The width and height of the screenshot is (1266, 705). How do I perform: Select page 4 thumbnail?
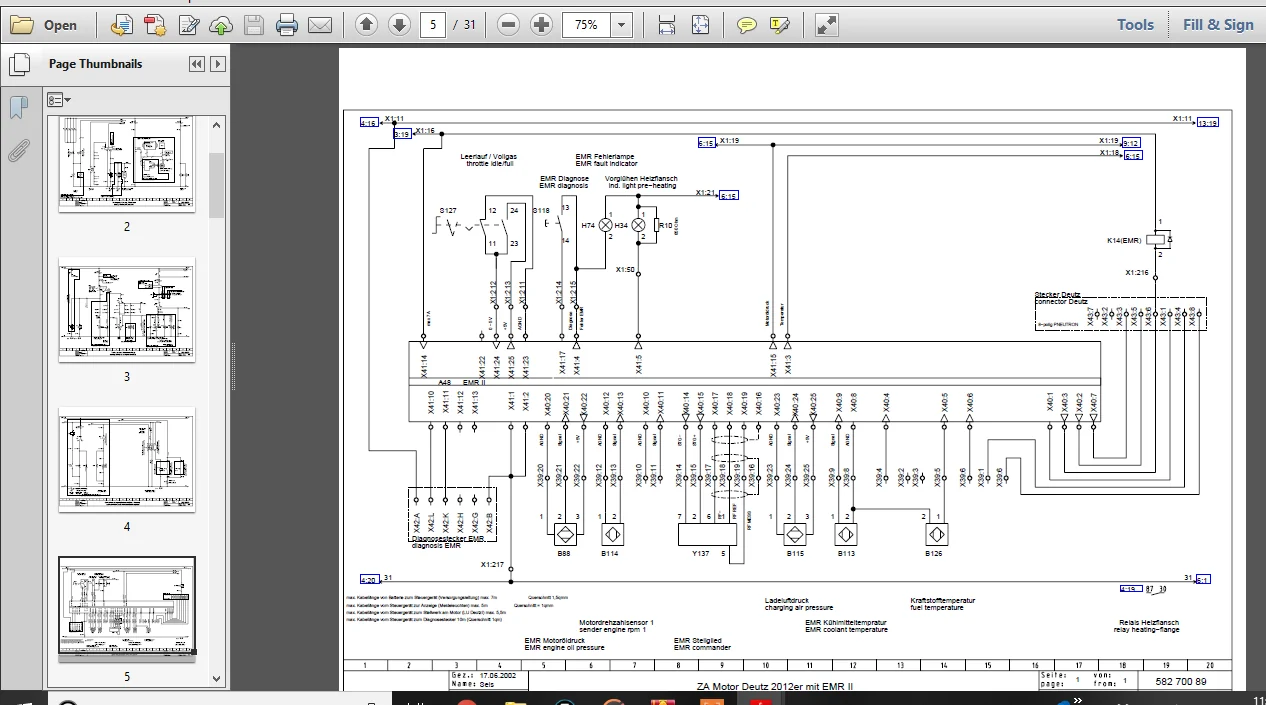127,459
